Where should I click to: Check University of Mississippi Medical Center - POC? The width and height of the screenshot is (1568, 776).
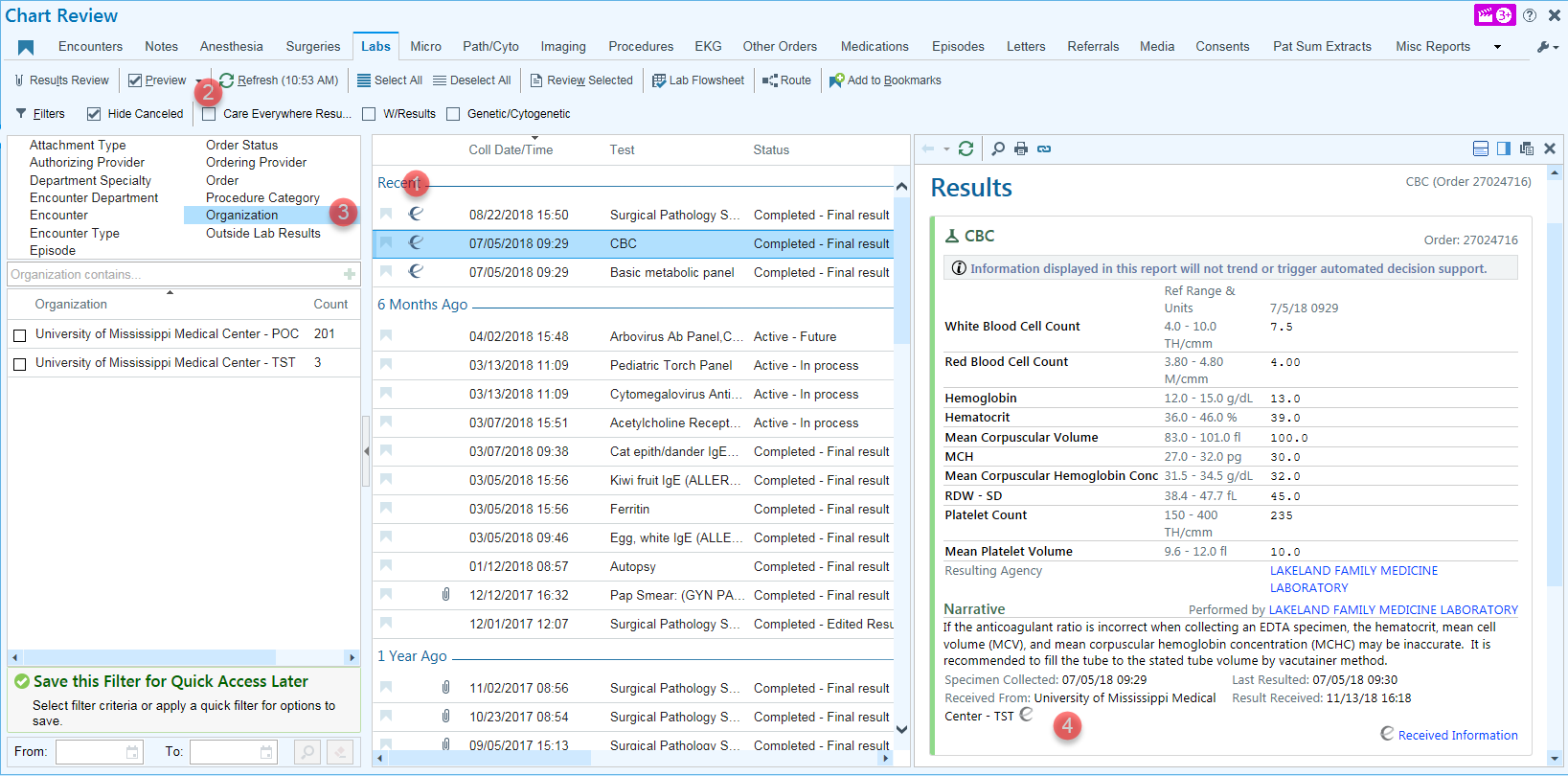19,335
